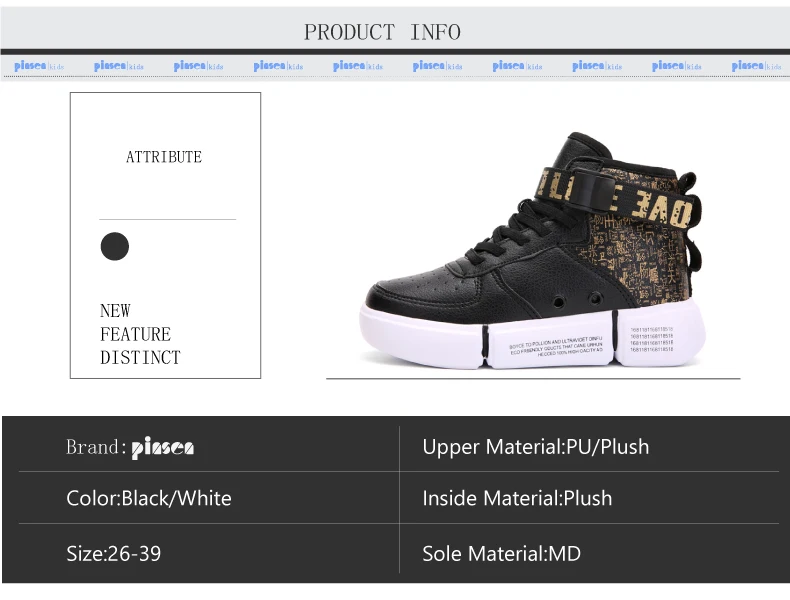
Task: Click the black color swatch circle
Action: (115, 246)
